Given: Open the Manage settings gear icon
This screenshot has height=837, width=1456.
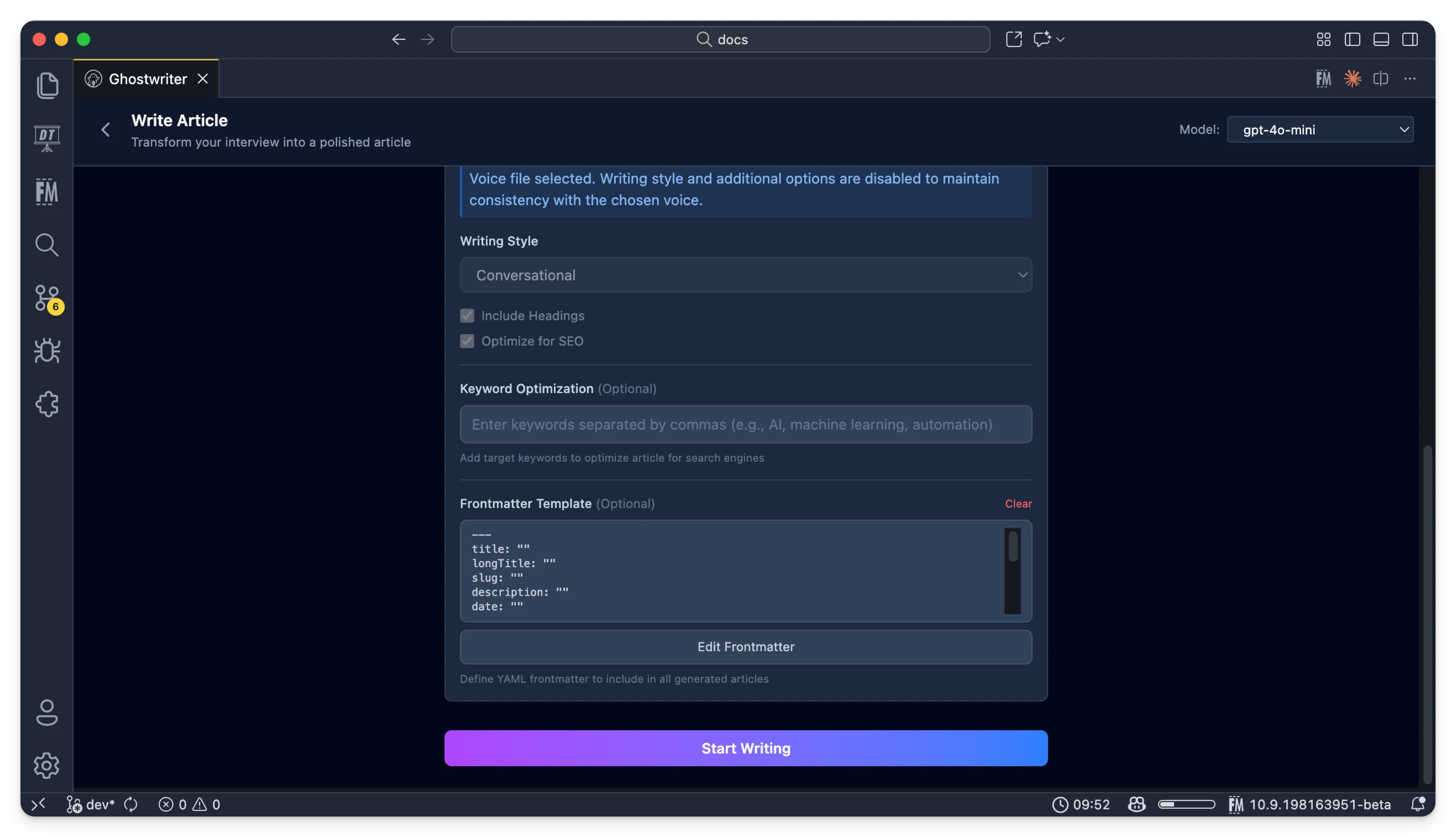Looking at the screenshot, I should pyautogui.click(x=47, y=765).
